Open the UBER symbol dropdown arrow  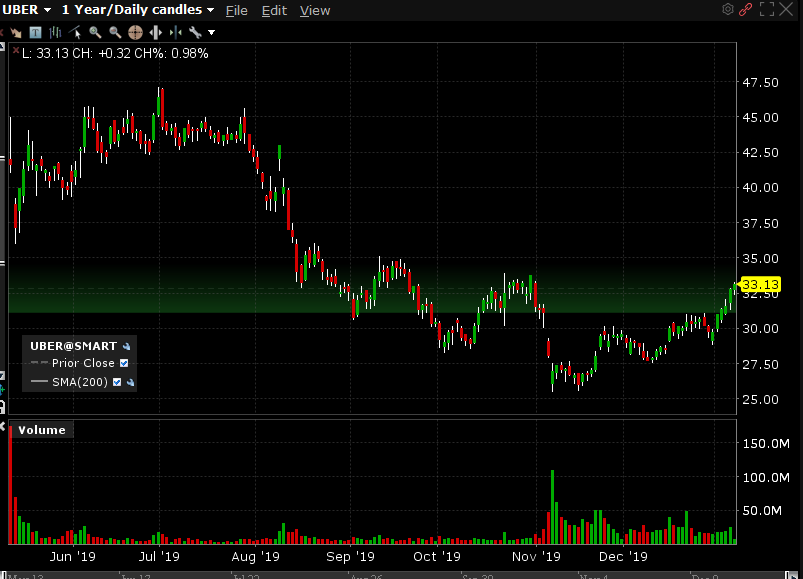coord(48,10)
